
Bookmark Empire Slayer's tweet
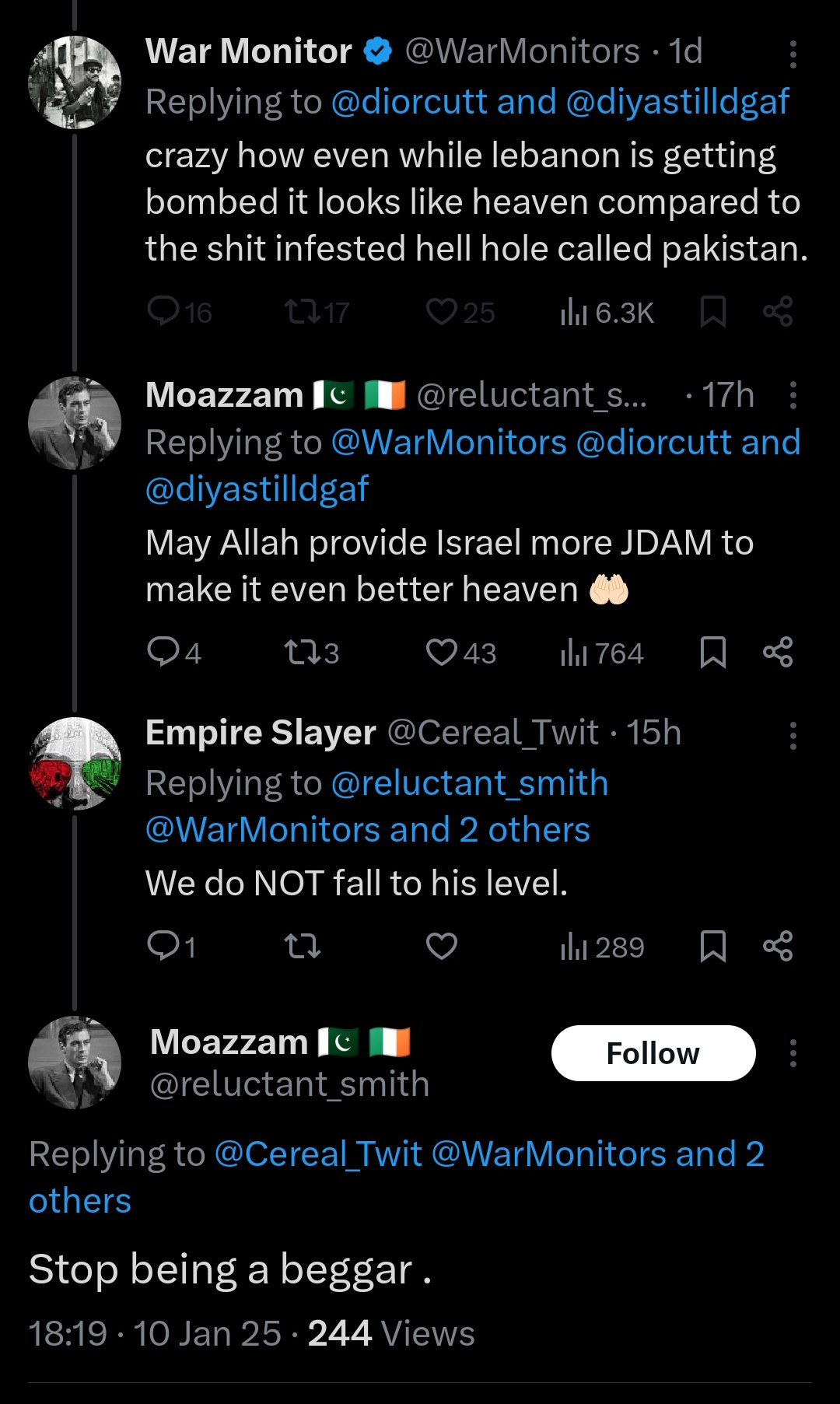point(712,947)
